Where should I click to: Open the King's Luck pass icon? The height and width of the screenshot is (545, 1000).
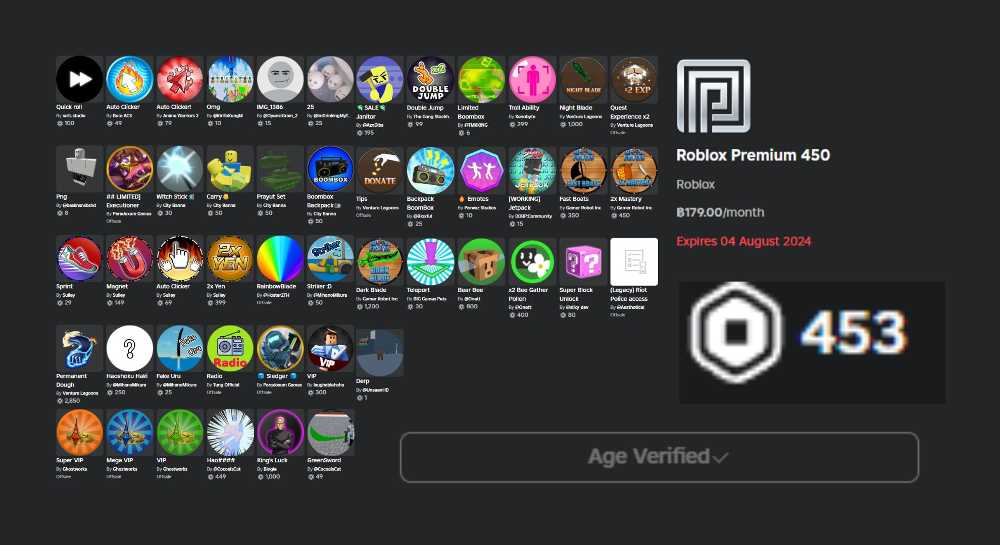(280, 433)
